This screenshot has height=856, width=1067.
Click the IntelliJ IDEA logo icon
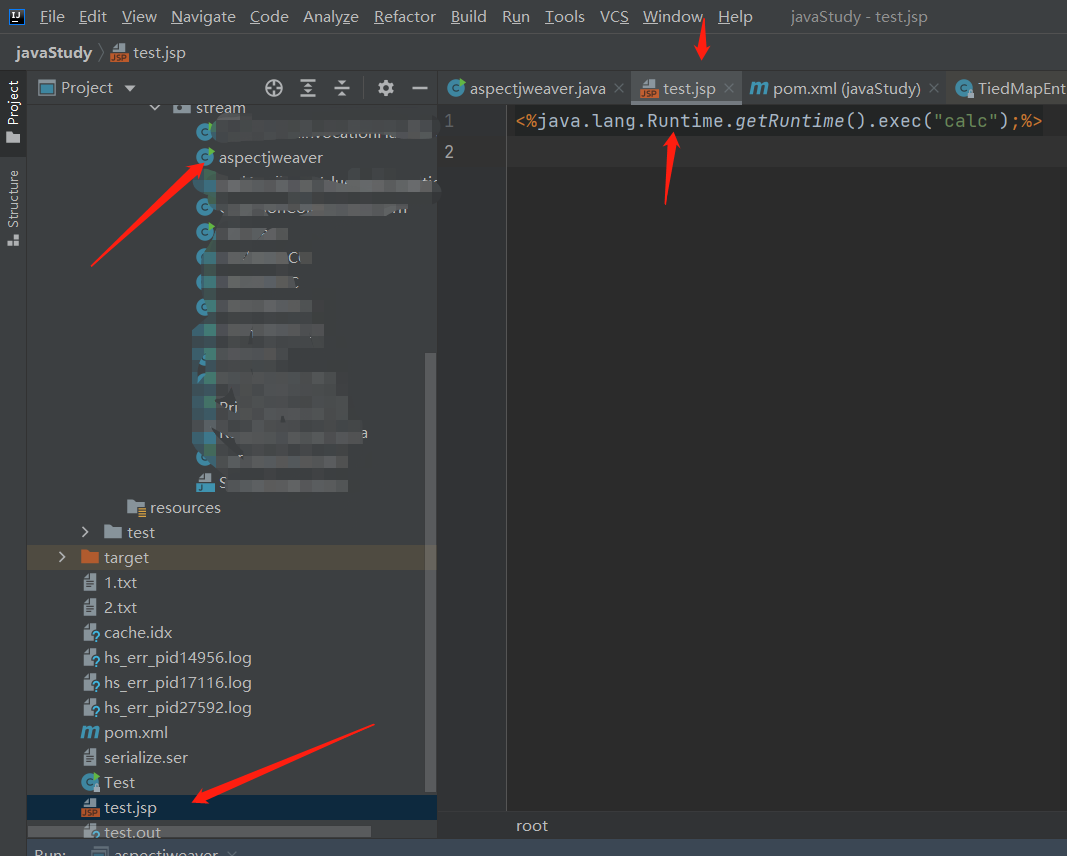pos(16,16)
